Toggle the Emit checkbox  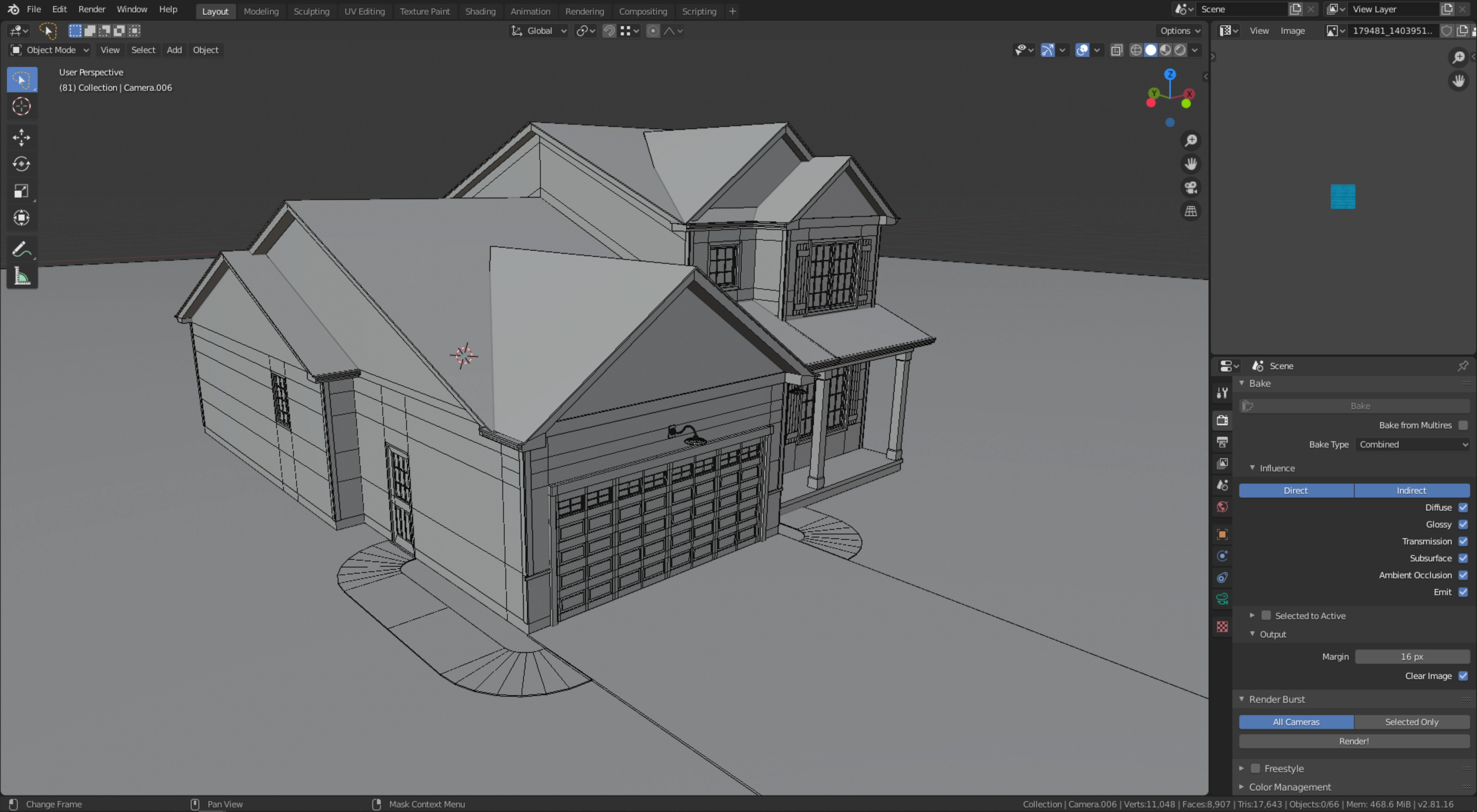tap(1463, 592)
